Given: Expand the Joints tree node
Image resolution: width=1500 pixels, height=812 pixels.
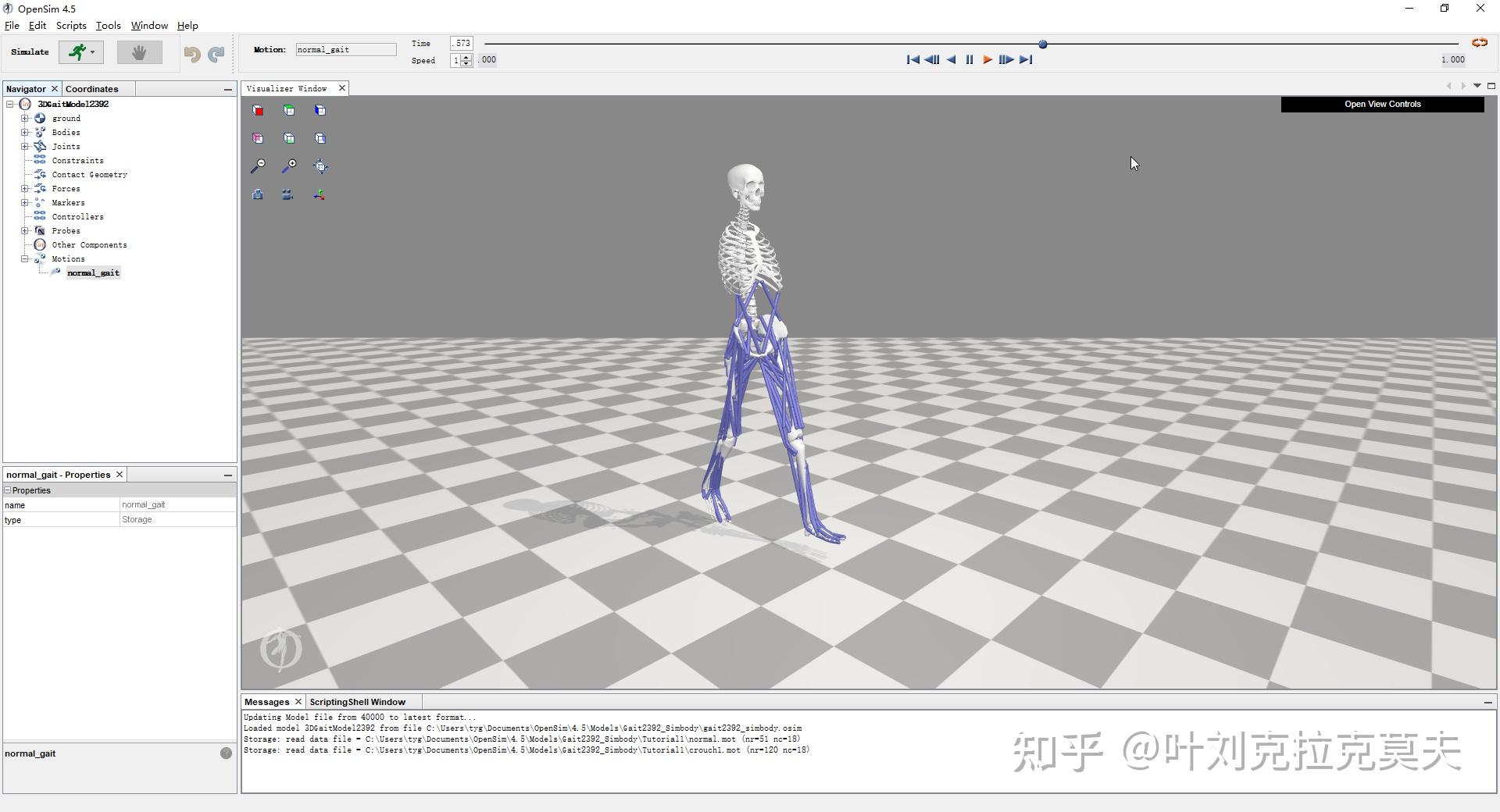Looking at the screenshot, I should click(x=24, y=146).
